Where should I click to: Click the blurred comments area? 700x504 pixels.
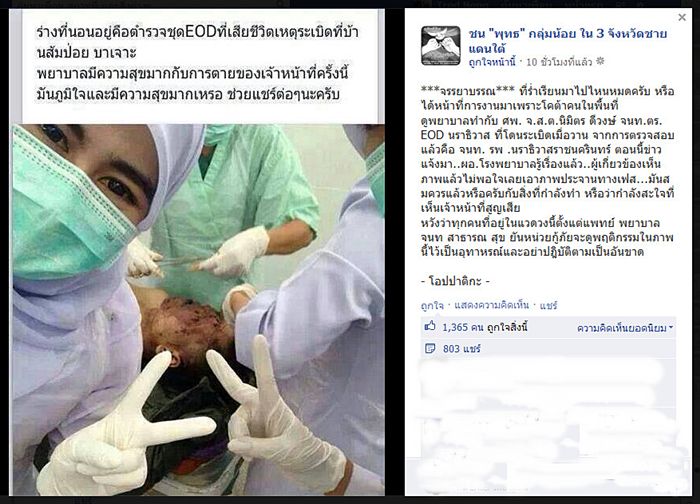pyautogui.click(x=548, y=420)
